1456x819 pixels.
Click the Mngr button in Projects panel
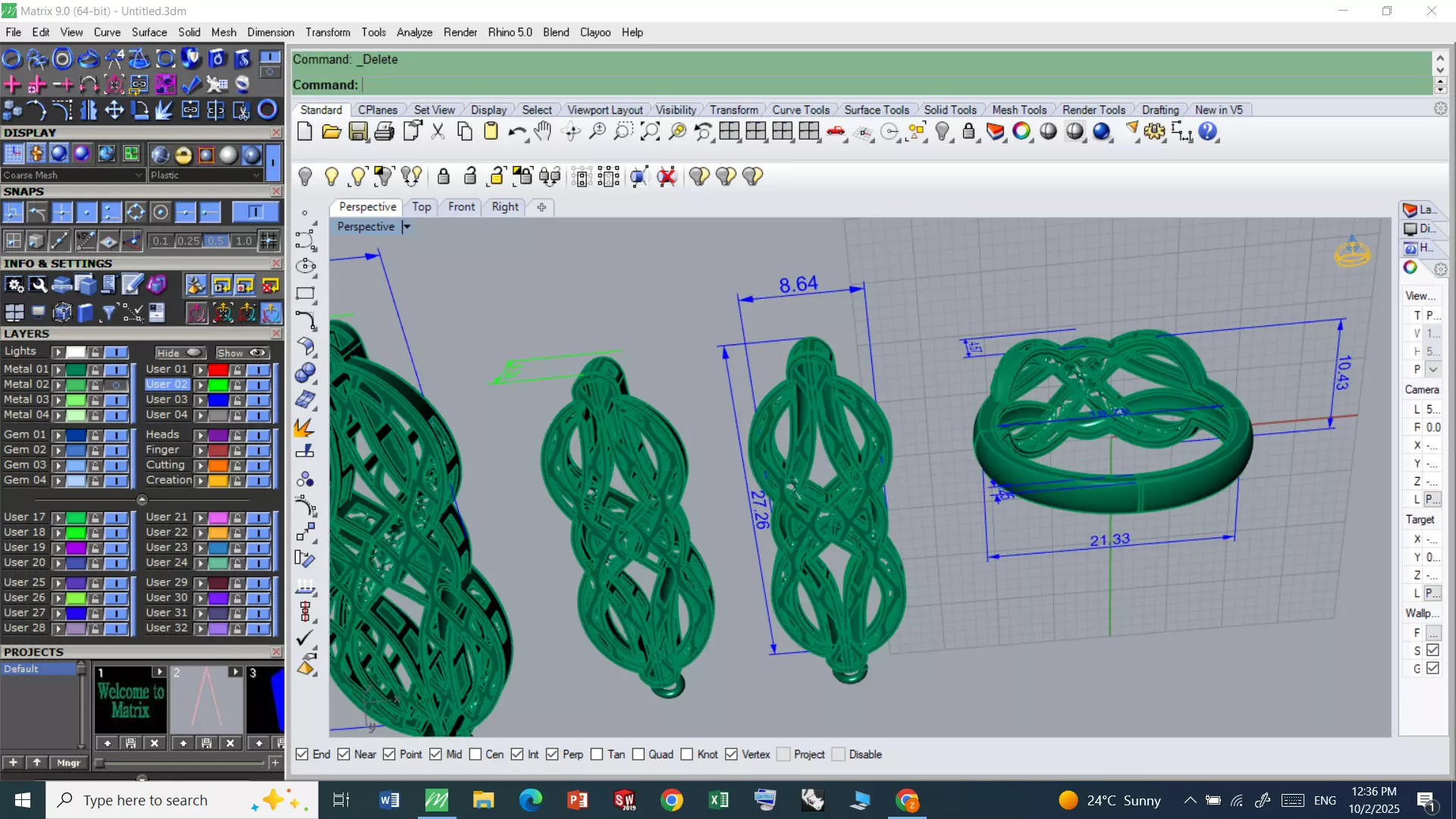pyautogui.click(x=68, y=763)
